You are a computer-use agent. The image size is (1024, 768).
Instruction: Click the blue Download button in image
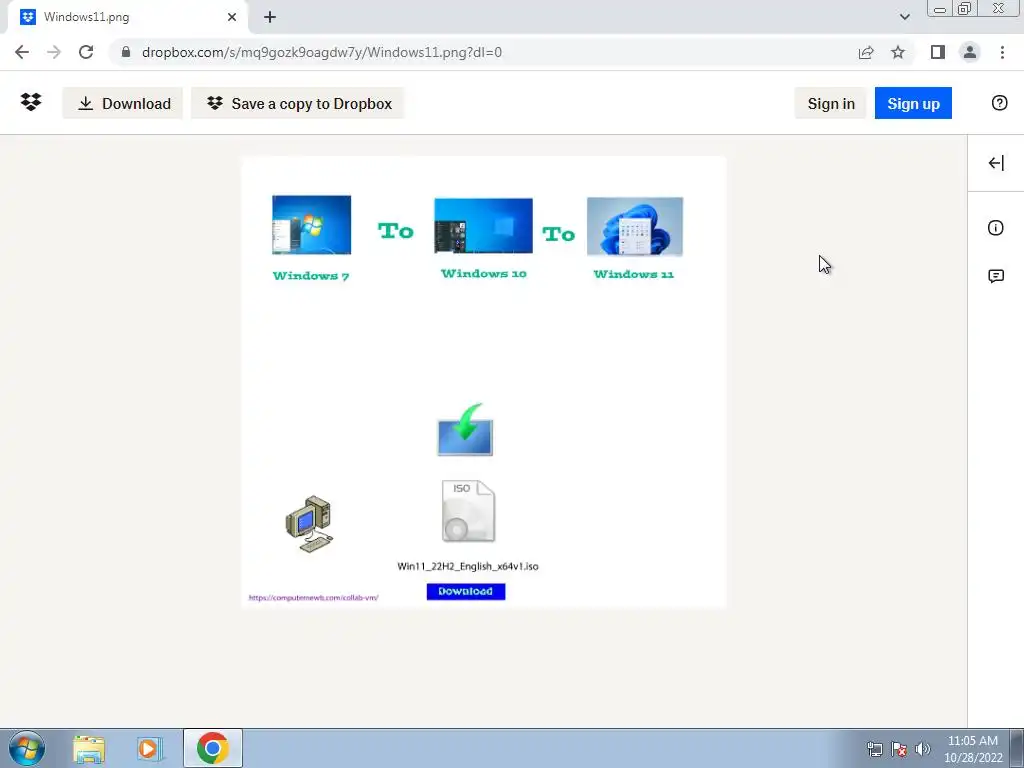pos(466,591)
